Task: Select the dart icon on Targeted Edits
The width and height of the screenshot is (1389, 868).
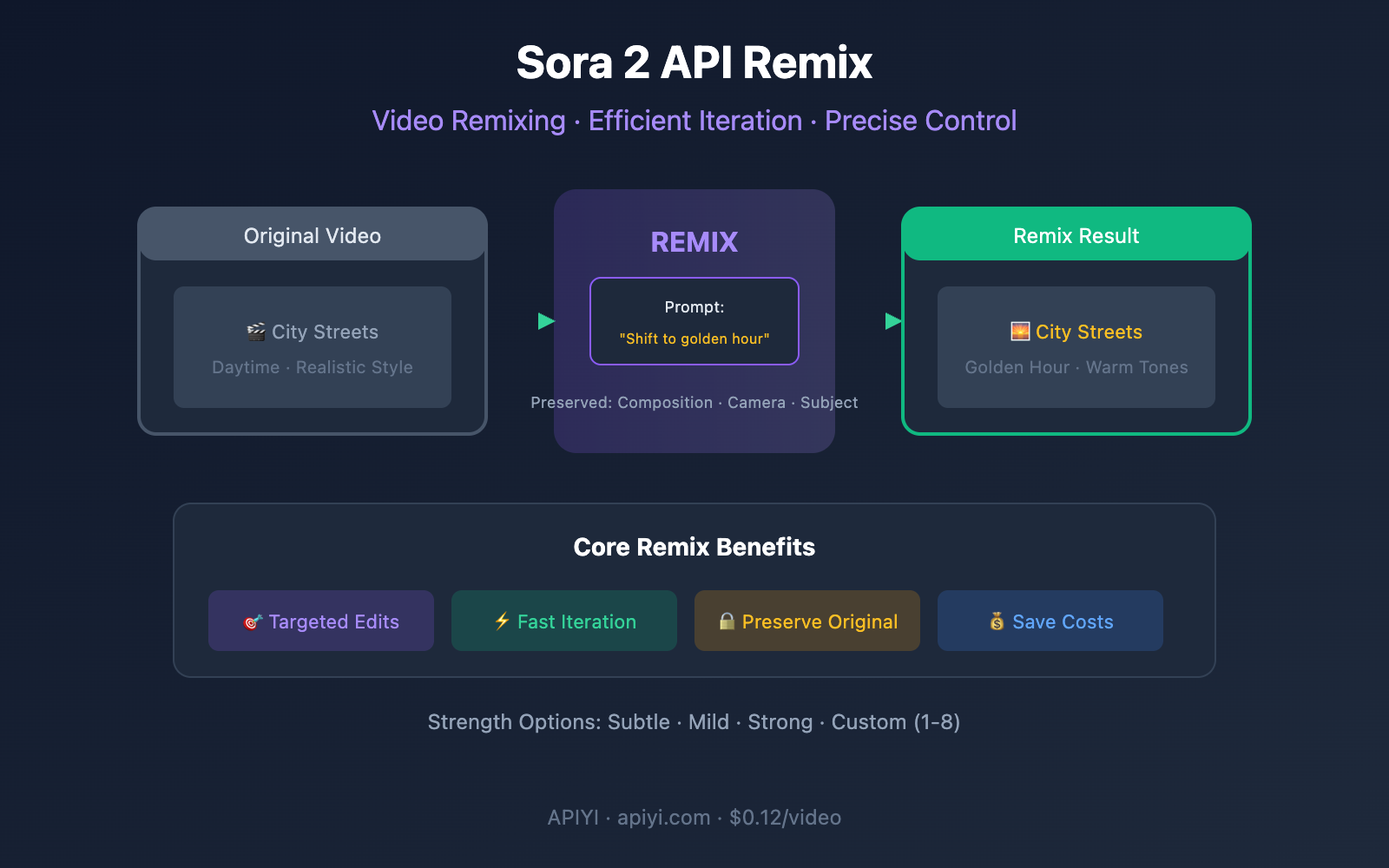Action: (252, 621)
